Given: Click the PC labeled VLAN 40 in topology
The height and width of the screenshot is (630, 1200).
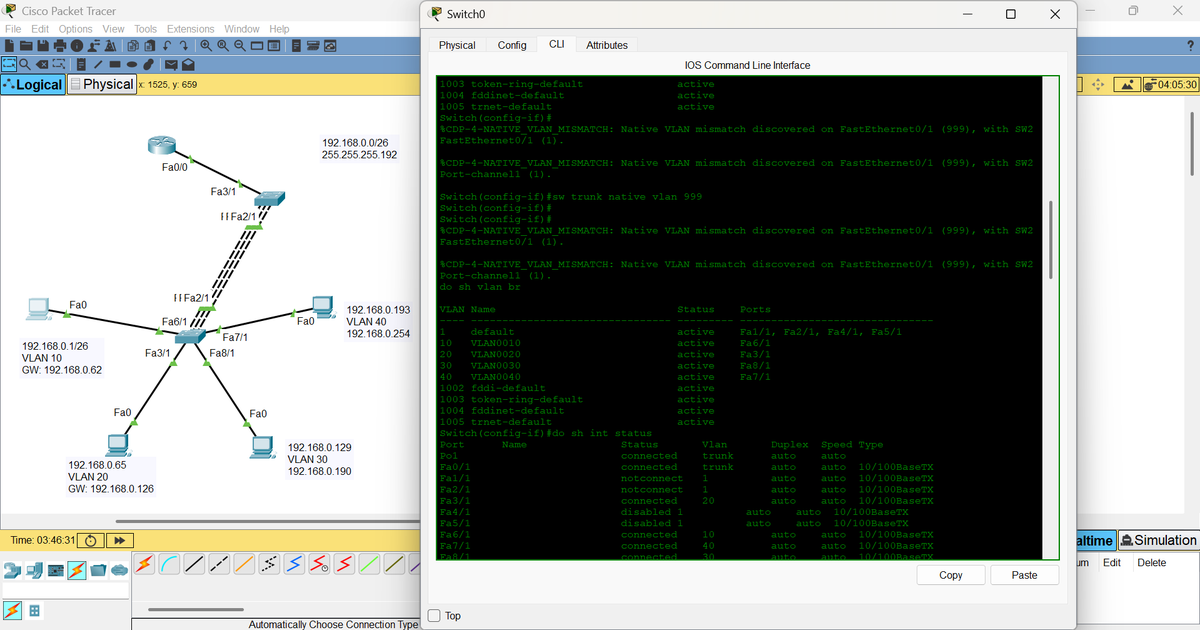Looking at the screenshot, I should 322,306.
